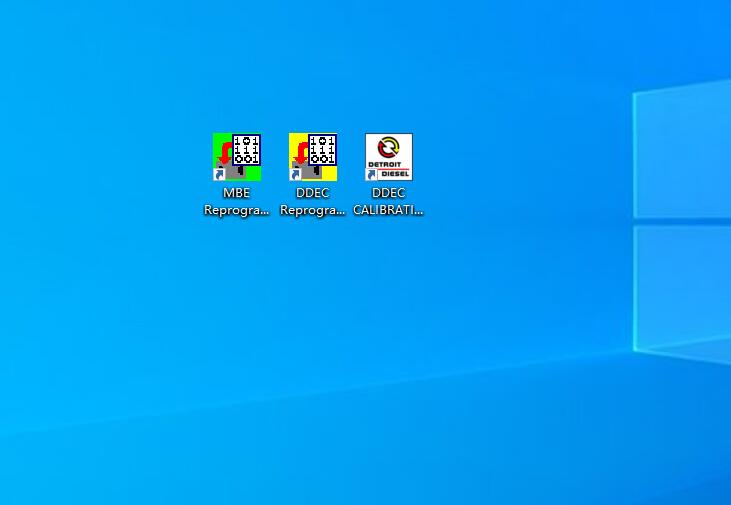The height and width of the screenshot is (505, 731).
Task: Select the MBE Reprogramming shortcut icon
Action: tap(236, 157)
